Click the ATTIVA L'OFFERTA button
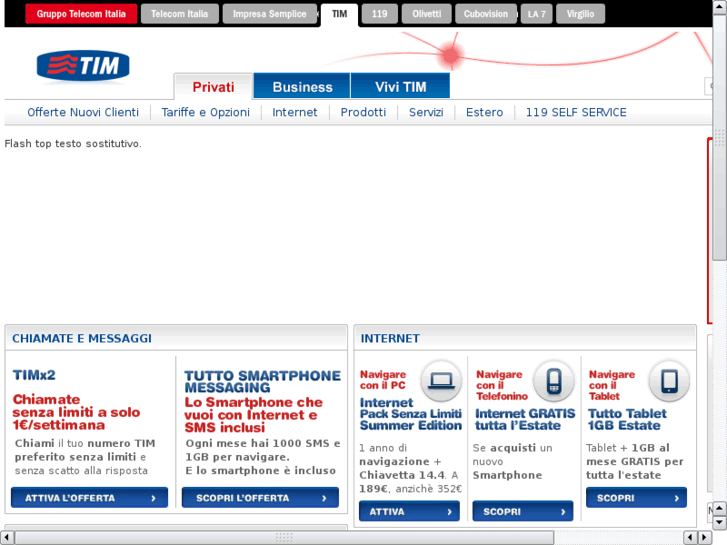This screenshot has height=545, width=727. pyautogui.click(x=89, y=498)
